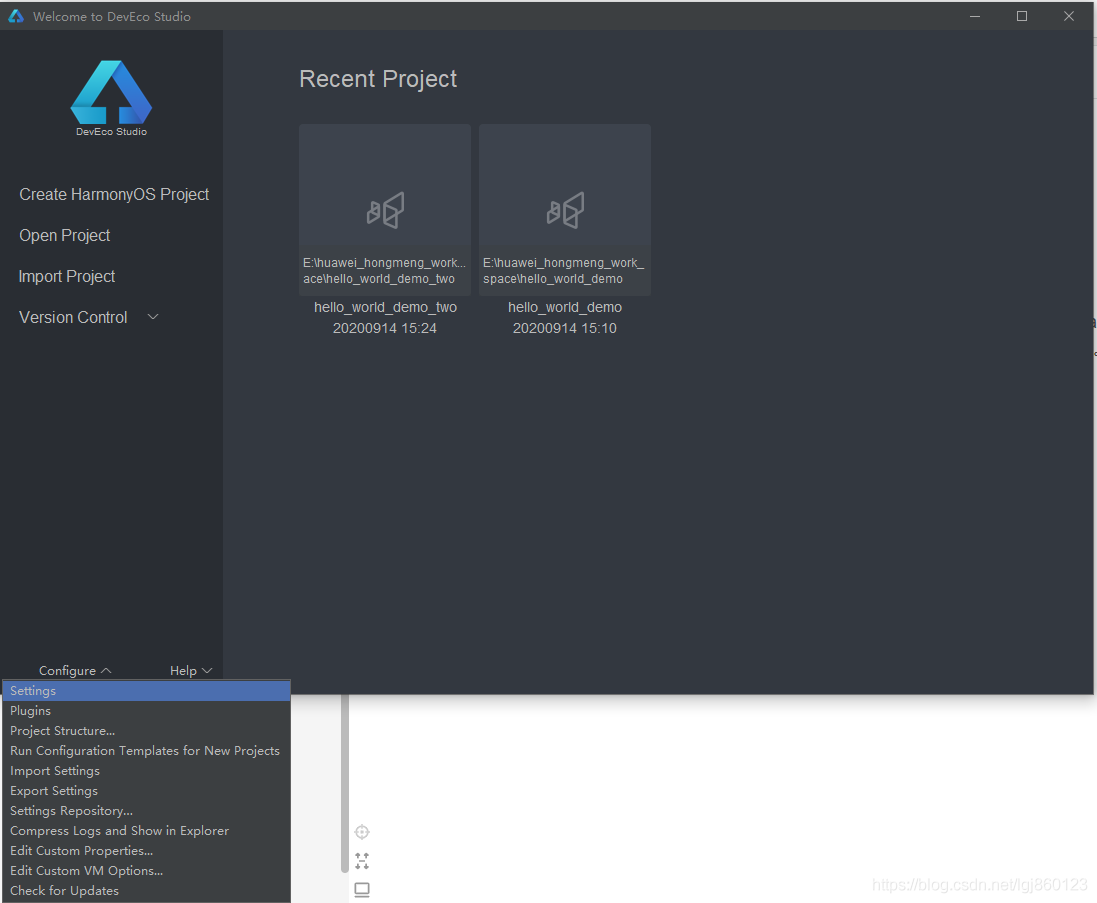Choose Run Configuration Templates for New Projects

click(x=146, y=751)
